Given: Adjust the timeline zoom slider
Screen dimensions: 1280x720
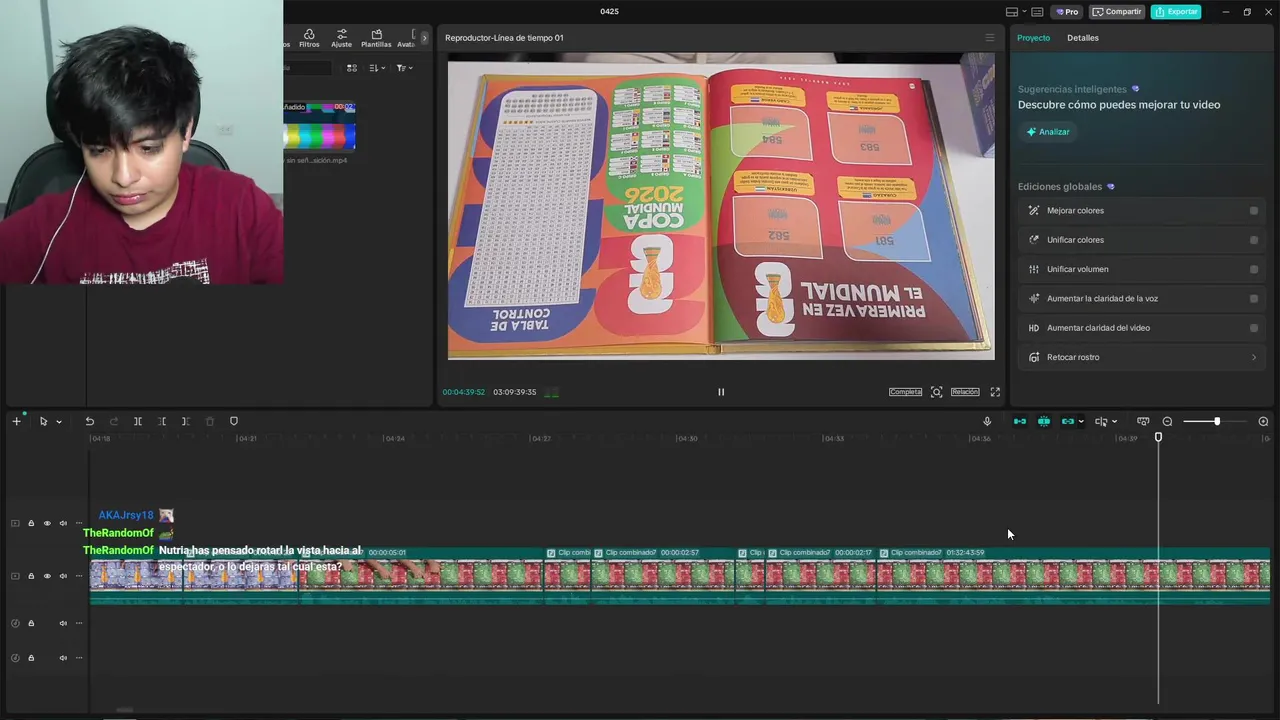Looking at the screenshot, I should tap(1216, 421).
